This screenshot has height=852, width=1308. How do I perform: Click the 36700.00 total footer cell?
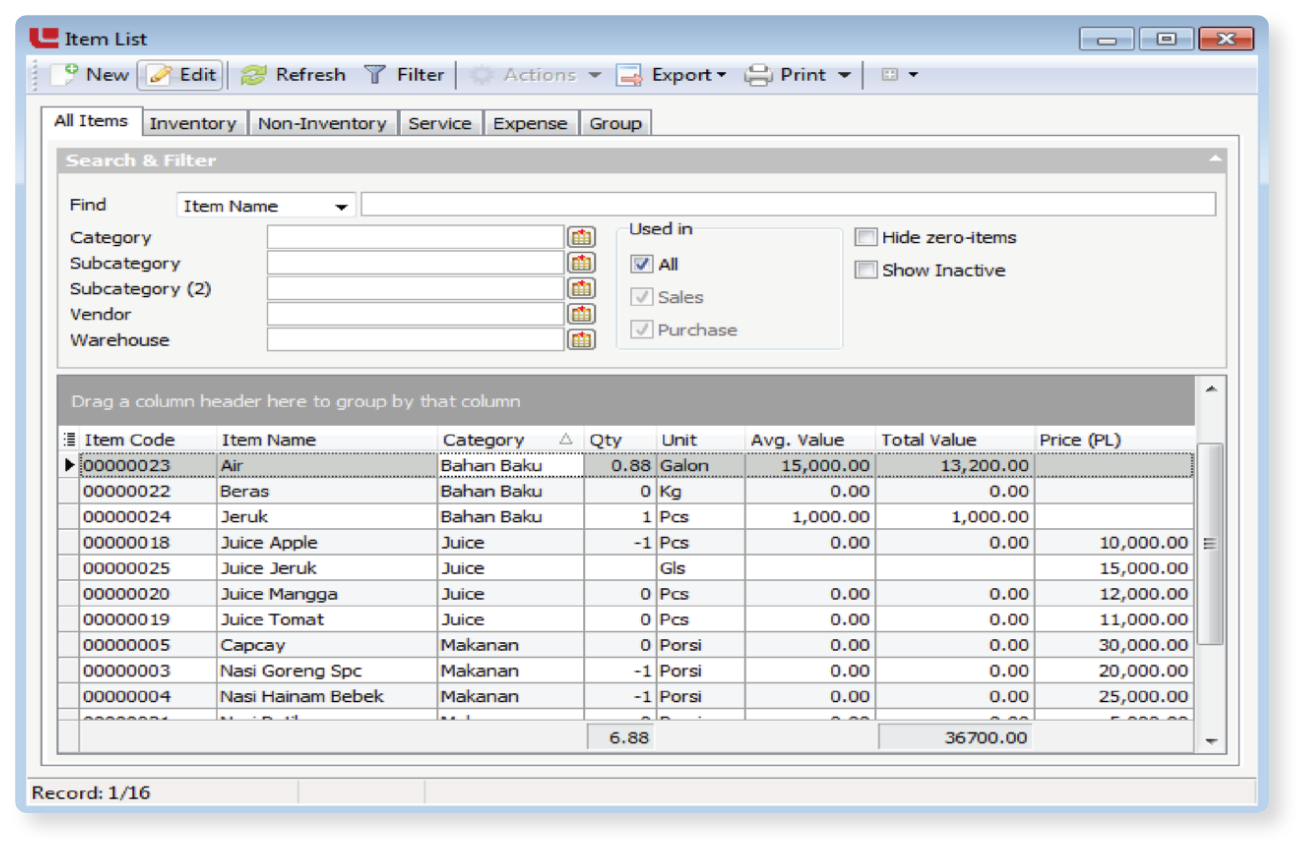pyautogui.click(x=955, y=738)
